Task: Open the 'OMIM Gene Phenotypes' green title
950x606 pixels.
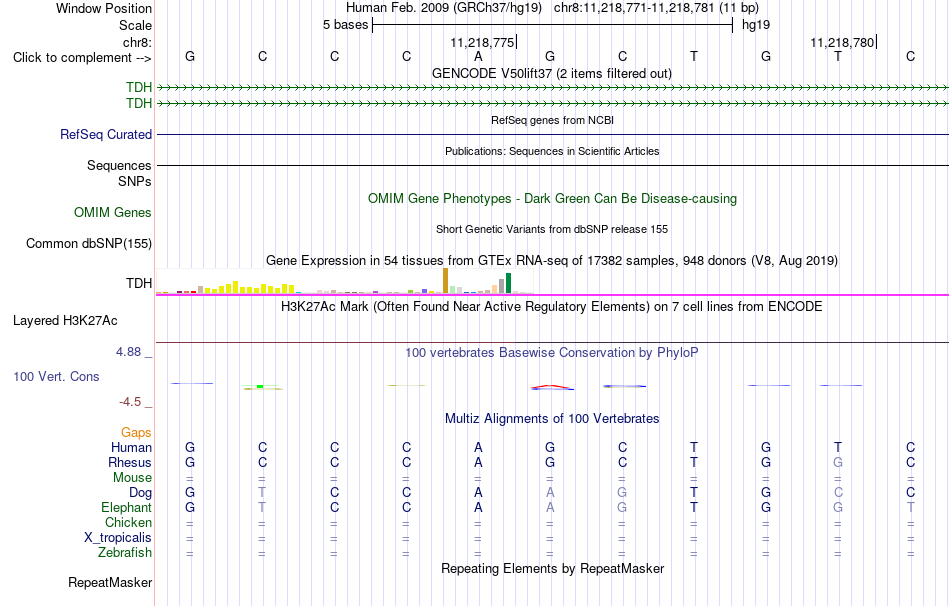Action: coord(553,199)
